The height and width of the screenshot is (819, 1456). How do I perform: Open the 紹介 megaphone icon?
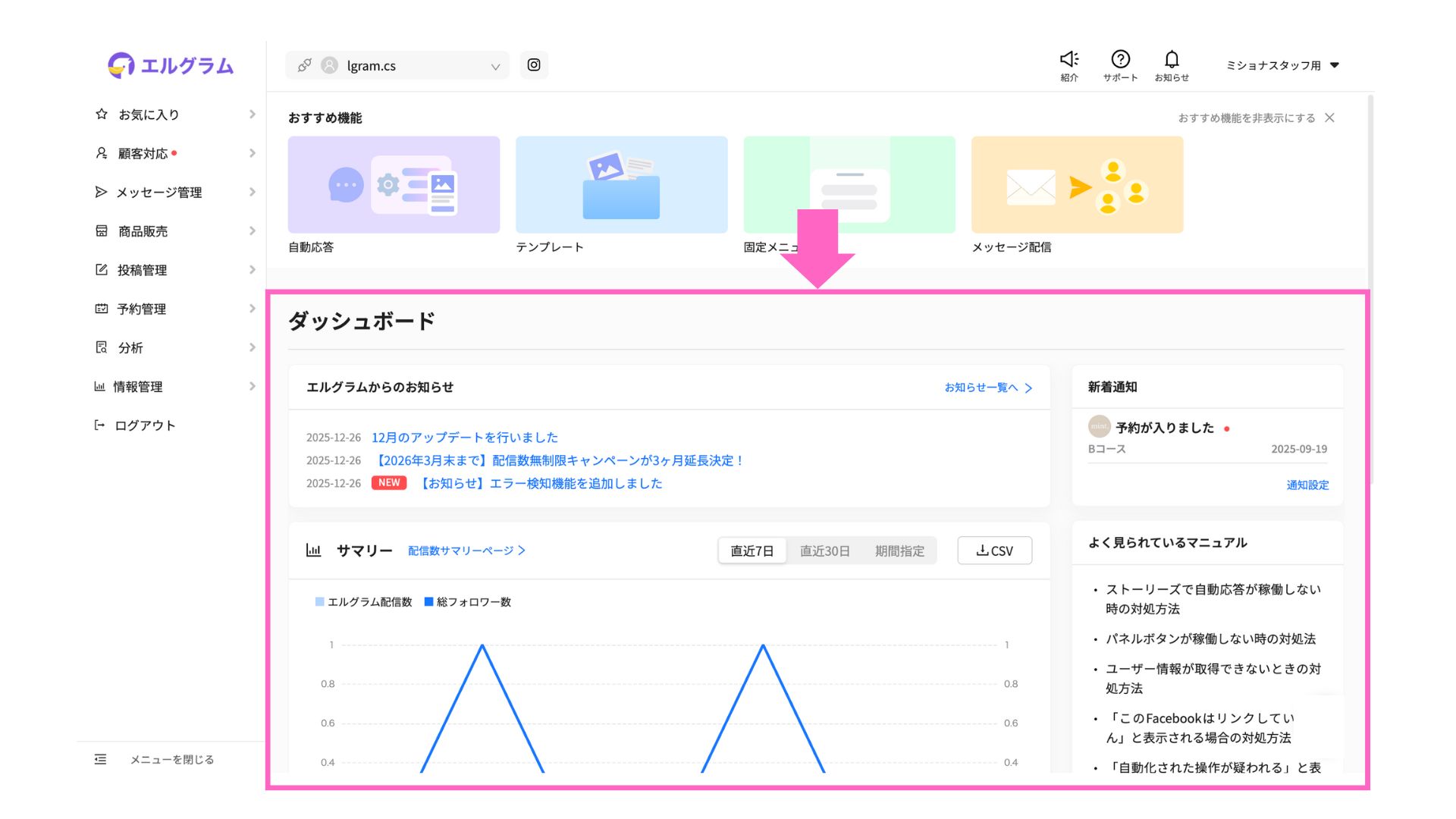pos(1069,59)
